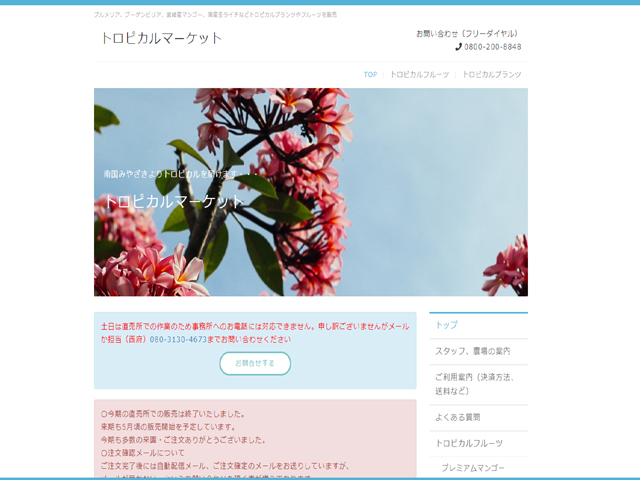This screenshot has height=480, width=640.
Task: Open よくある質問 in the sidebar
Action: pos(478,418)
